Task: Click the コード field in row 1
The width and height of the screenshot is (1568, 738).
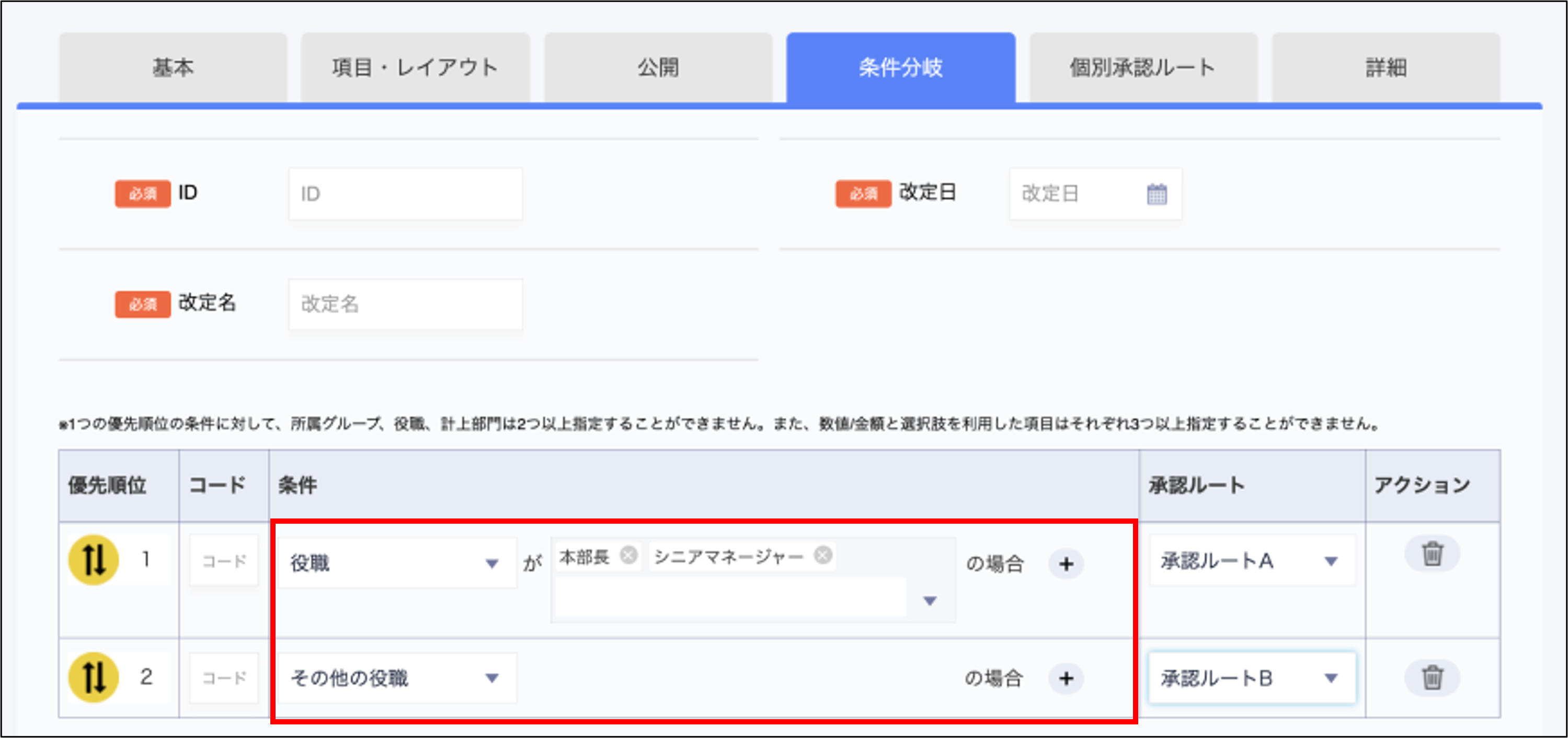Action: [x=224, y=561]
